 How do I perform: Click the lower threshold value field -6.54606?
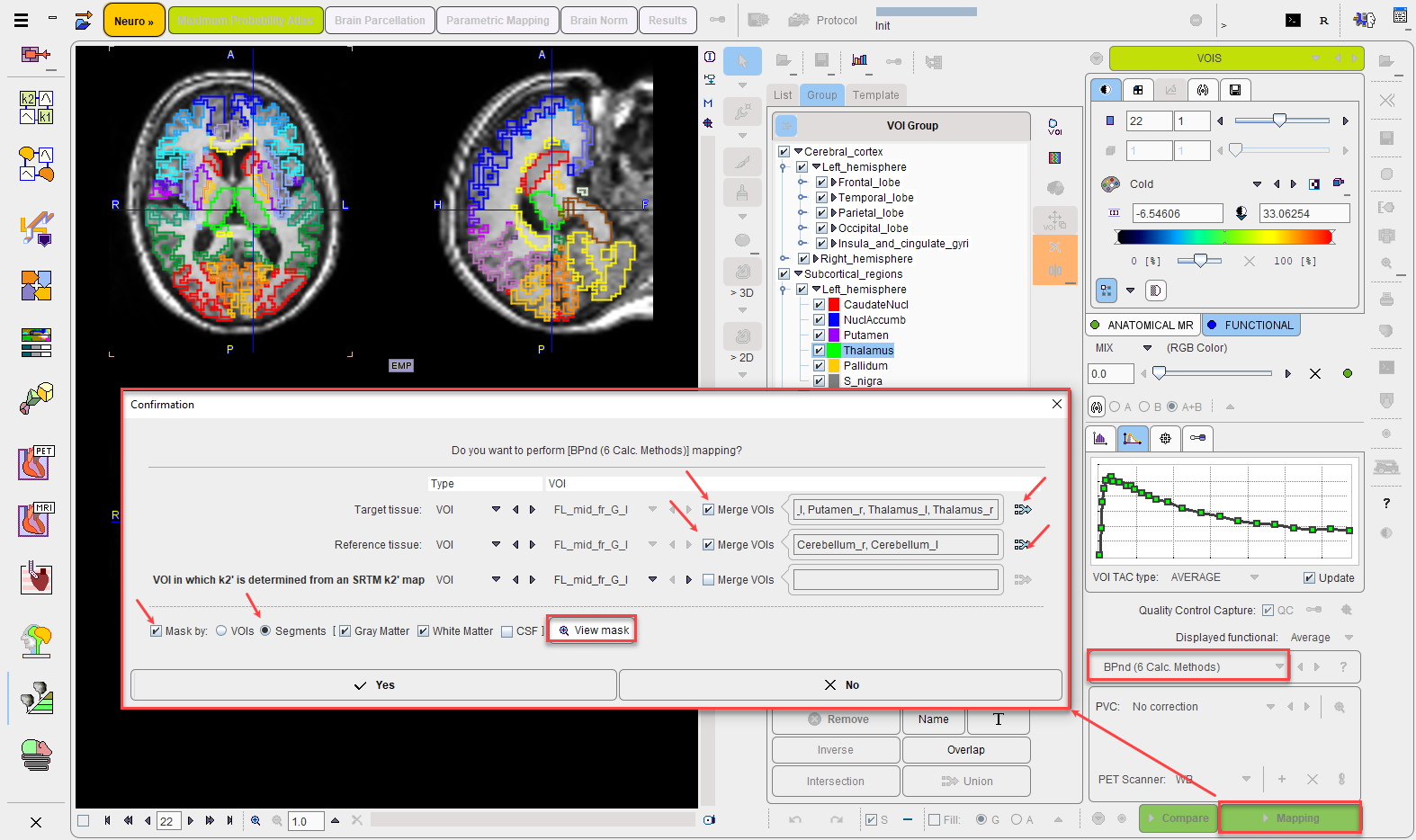tap(1178, 213)
